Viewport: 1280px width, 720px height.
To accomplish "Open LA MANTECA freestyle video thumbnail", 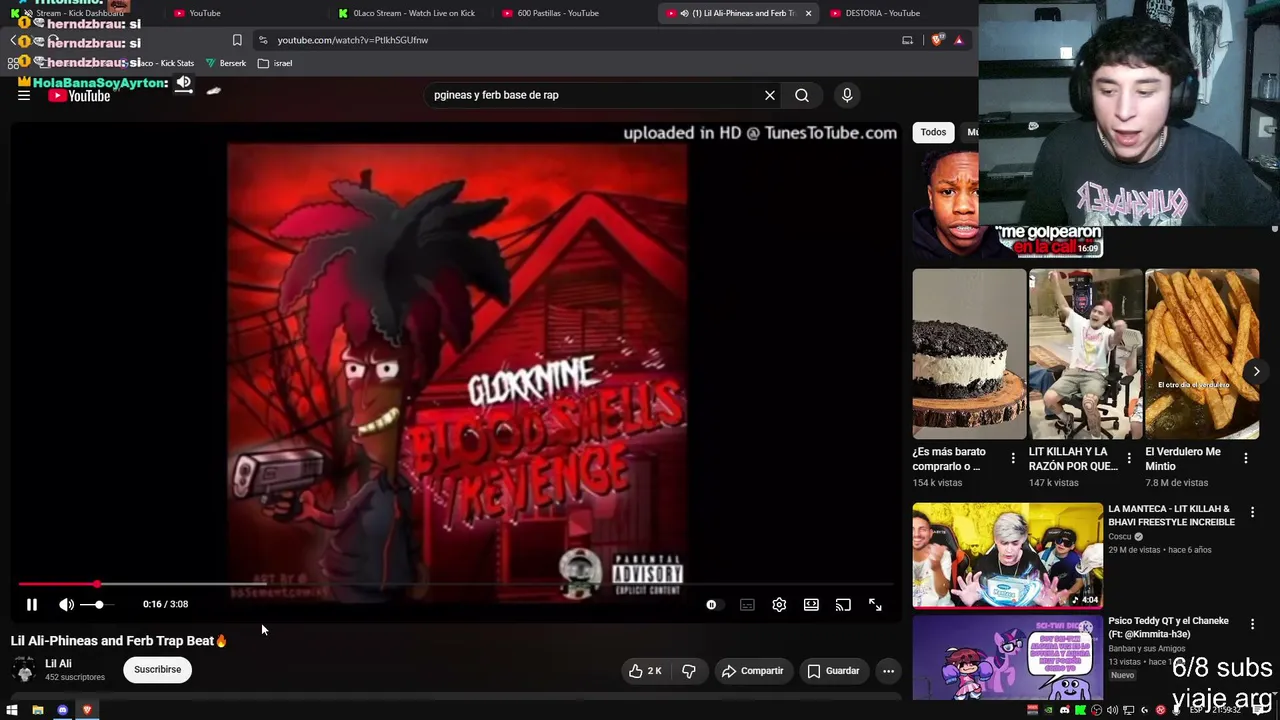I will [1007, 555].
